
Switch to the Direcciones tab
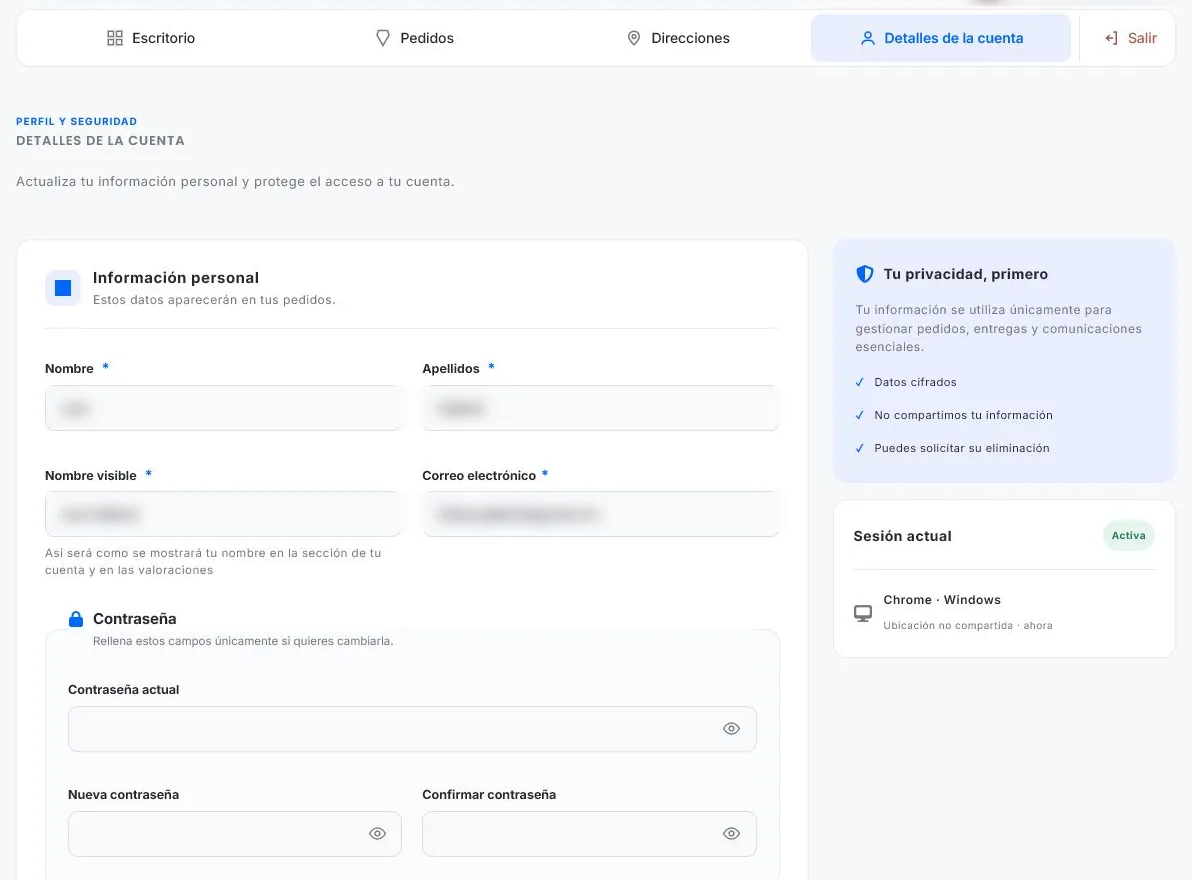pyautogui.click(x=678, y=38)
